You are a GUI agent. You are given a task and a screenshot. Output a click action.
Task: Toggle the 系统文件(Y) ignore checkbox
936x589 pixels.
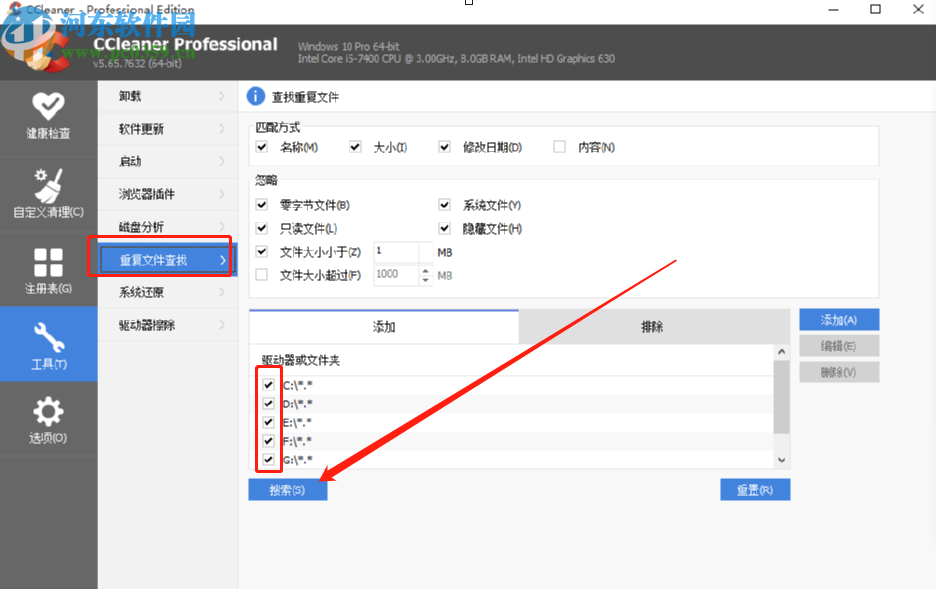click(x=444, y=205)
